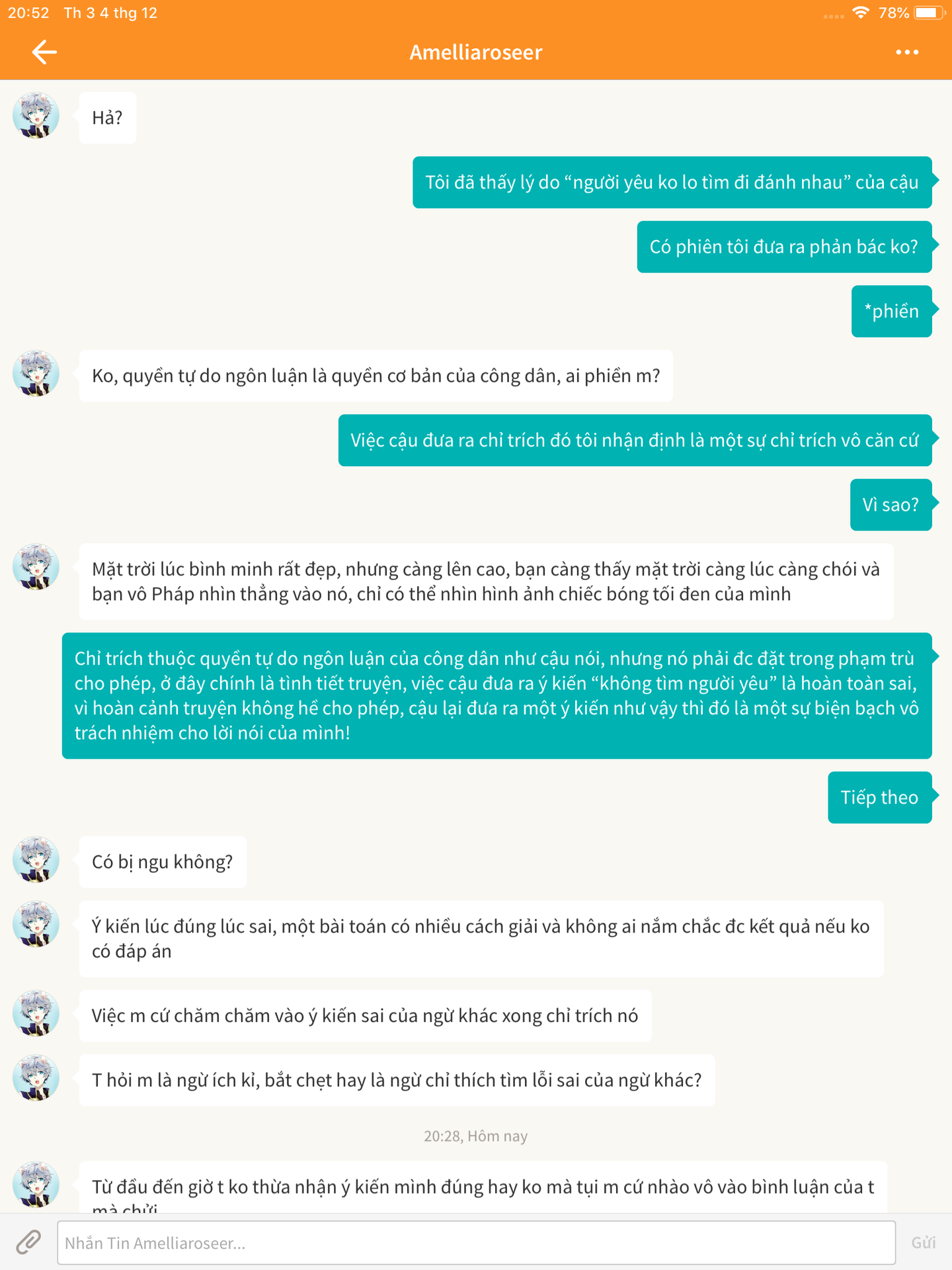Screen dimensions: 952x1270
Task: Tap the battery indicator in status bar
Action: pos(929,13)
